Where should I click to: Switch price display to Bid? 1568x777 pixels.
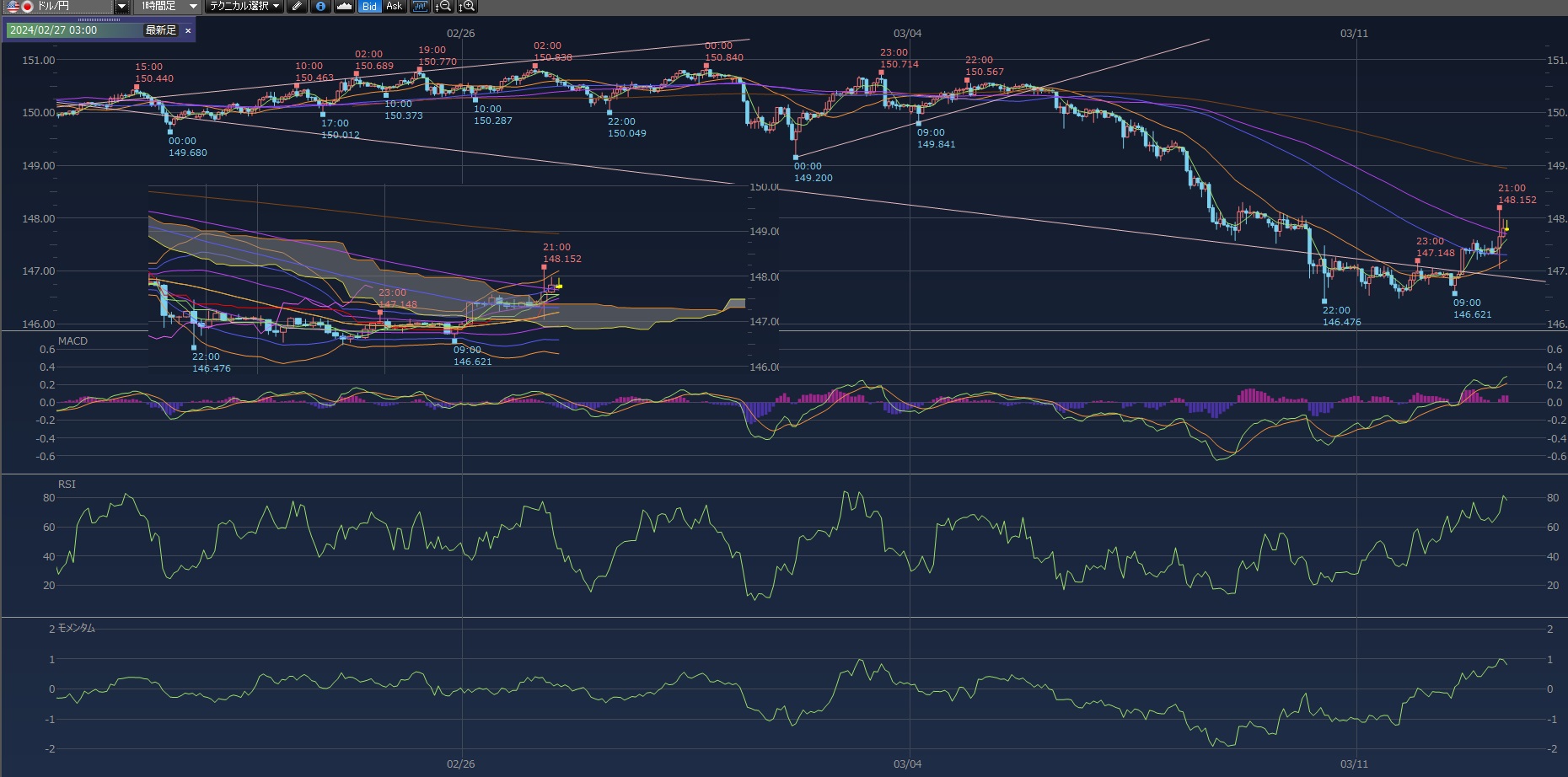369,7
